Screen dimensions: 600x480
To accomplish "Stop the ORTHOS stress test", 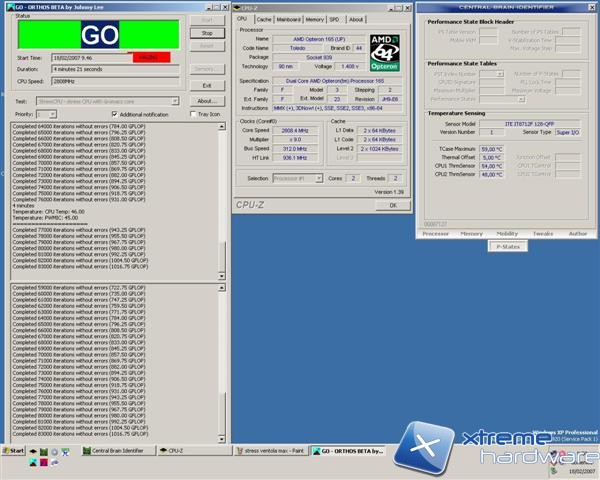I will coord(206,32).
